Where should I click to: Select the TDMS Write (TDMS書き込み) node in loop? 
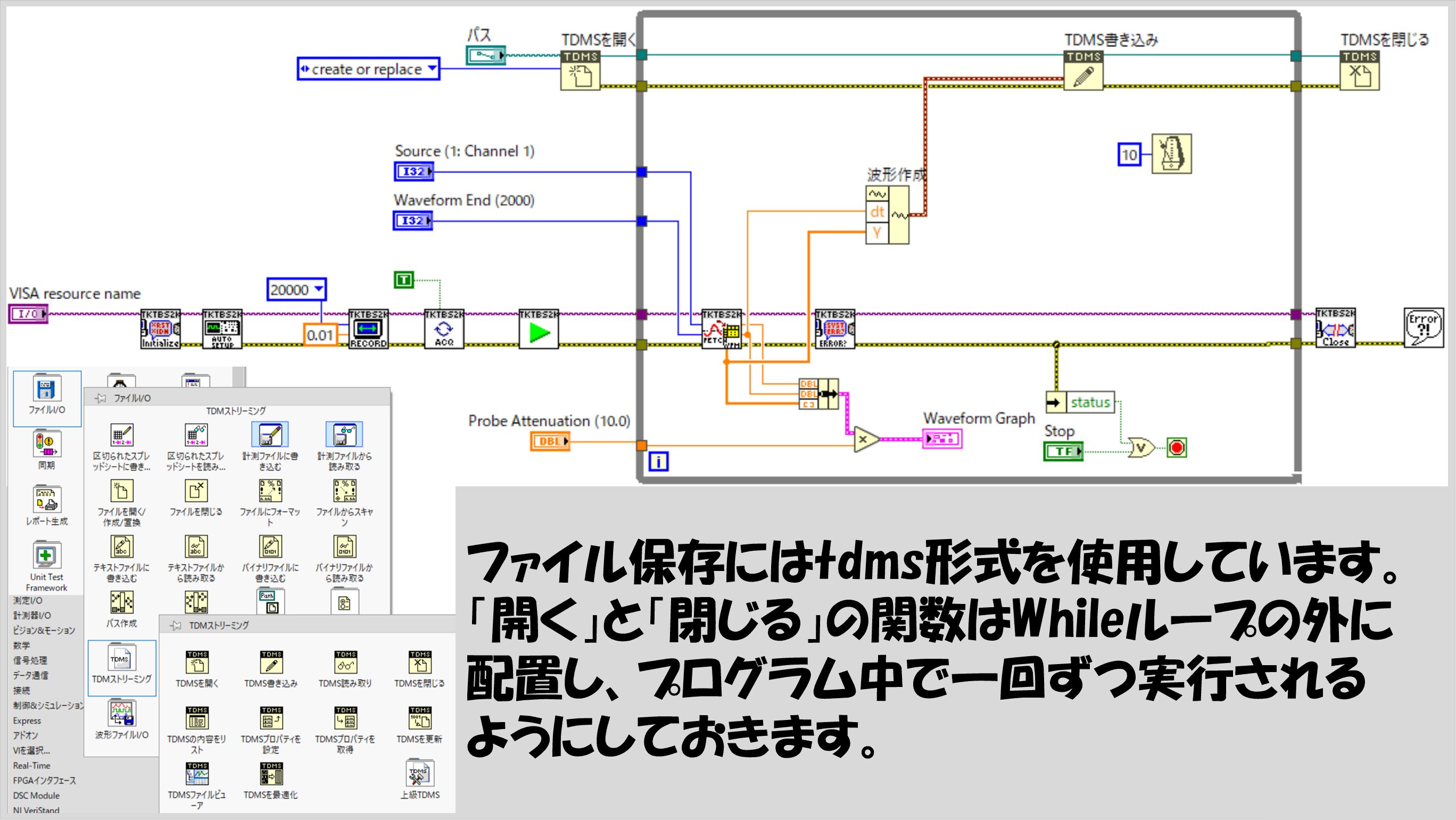click(x=1083, y=71)
